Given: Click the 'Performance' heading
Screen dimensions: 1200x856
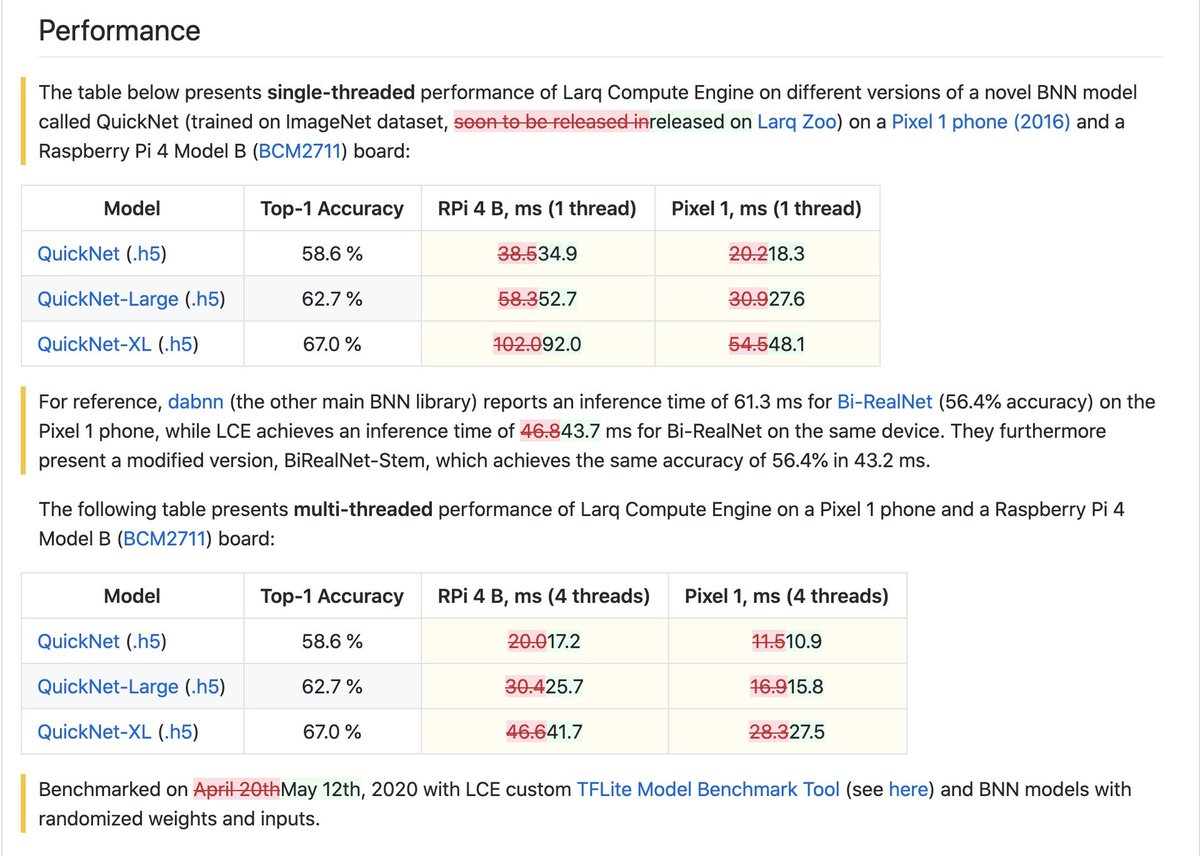Looking at the screenshot, I should click(x=119, y=30).
